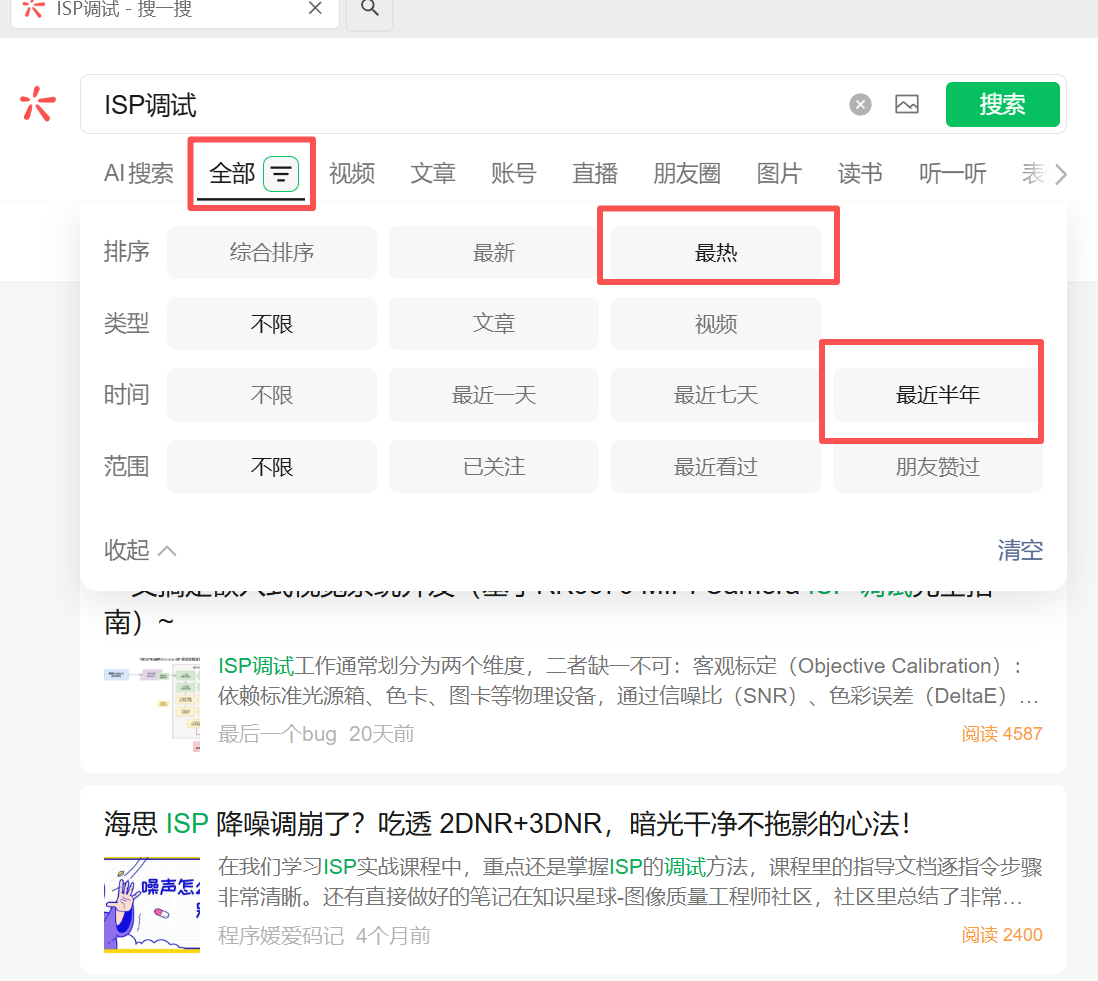Open the 文章 tab in the tab bar
Image resolution: width=1098 pixels, height=981 pixels.
(x=433, y=173)
